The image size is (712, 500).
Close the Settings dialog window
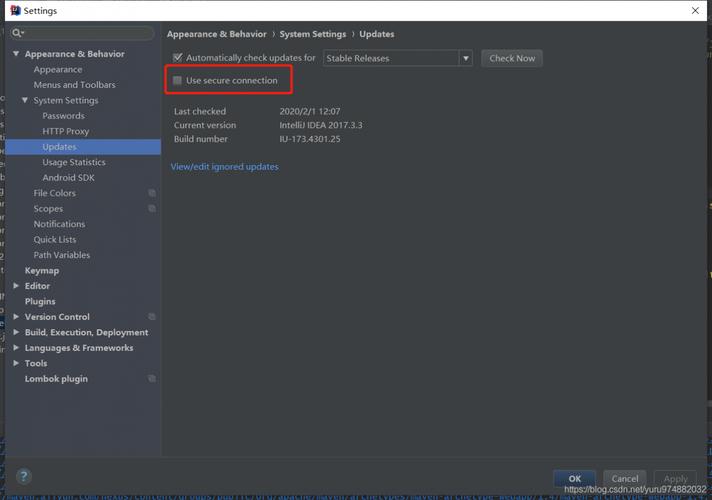(x=695, y=10)
